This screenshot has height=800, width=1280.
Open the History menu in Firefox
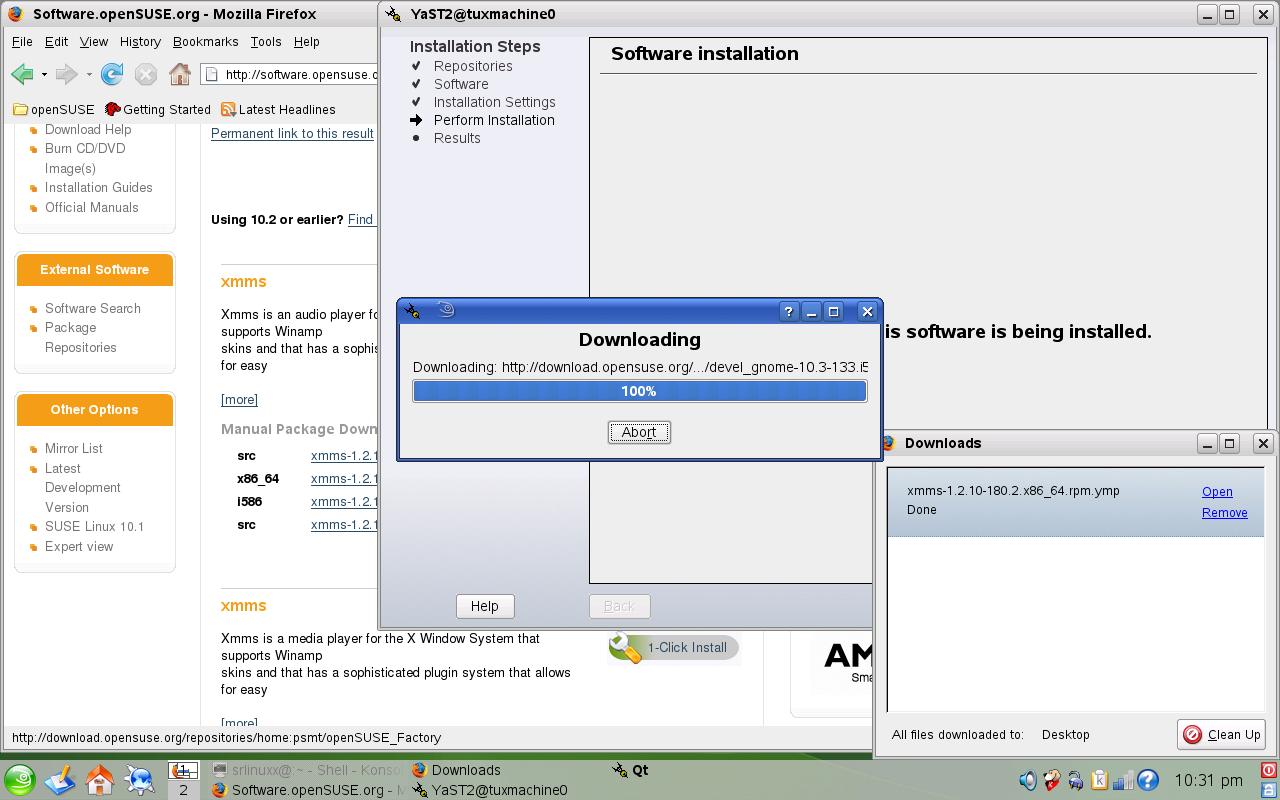140,42
